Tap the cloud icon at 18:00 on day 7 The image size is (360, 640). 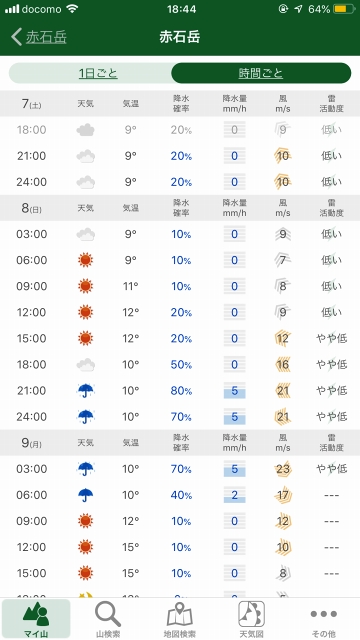tap(86, 130)
